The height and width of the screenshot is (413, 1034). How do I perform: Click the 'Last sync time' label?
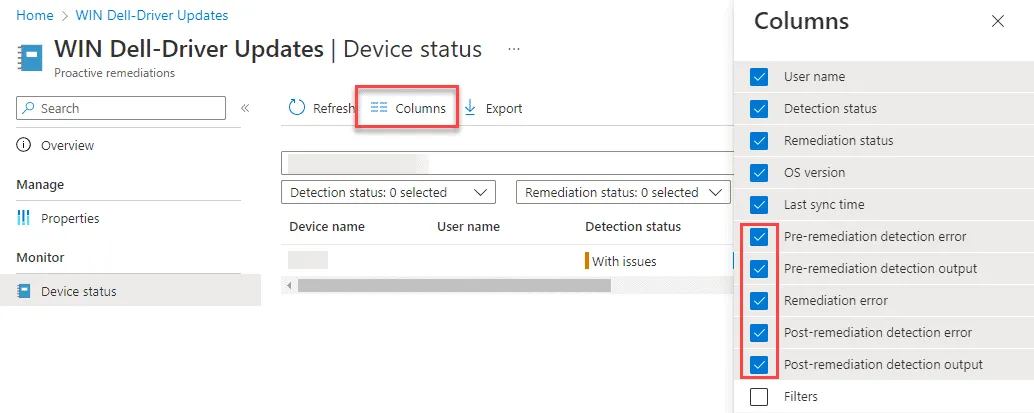(x=824, y=205)
